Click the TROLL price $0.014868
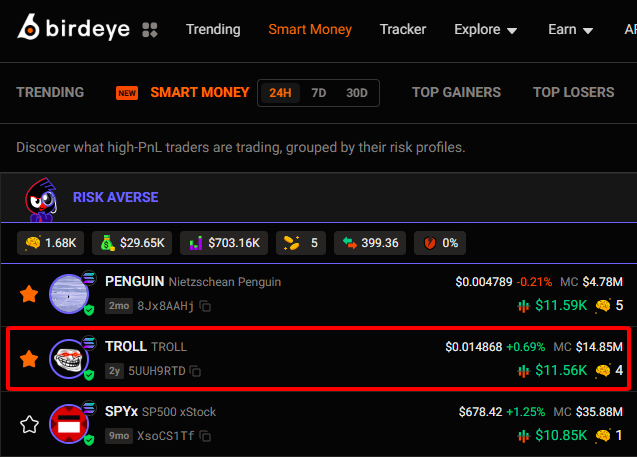This screenshot has width=637, height=457. tap(474, 347)
